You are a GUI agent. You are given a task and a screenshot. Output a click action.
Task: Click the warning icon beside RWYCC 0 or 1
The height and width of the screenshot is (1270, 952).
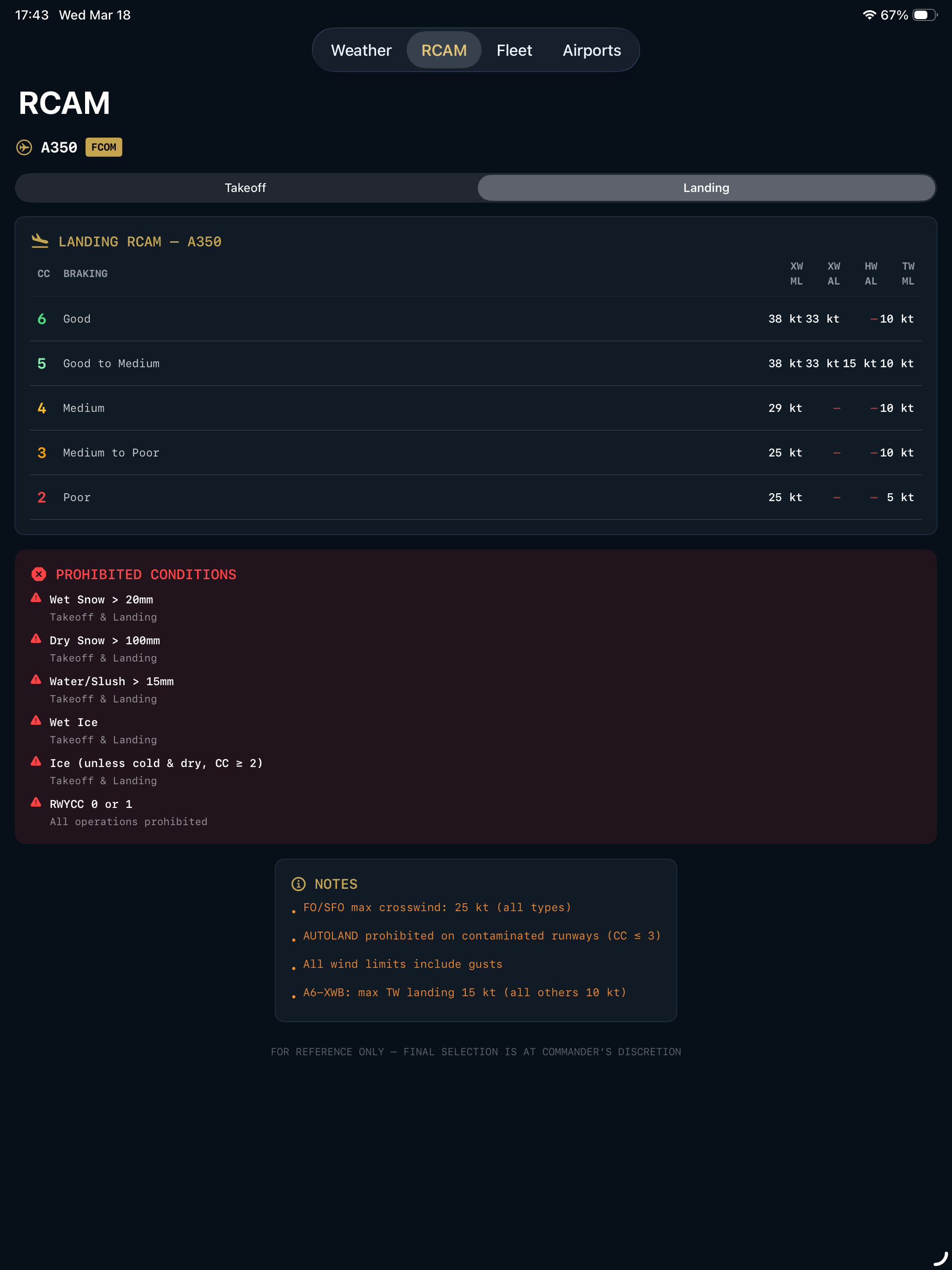(x=36, y=802)
